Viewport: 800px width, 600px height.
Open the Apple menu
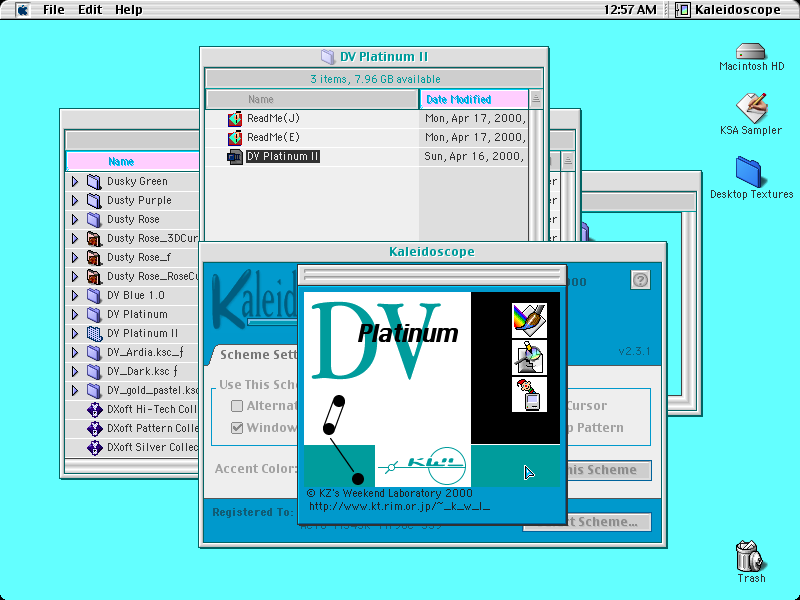tap(22, 10)
